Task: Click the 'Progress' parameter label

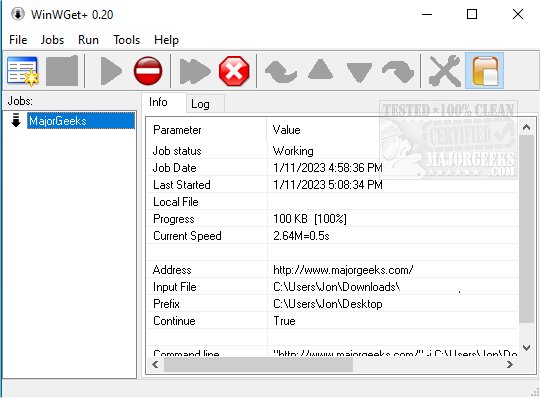Action: 174,219
